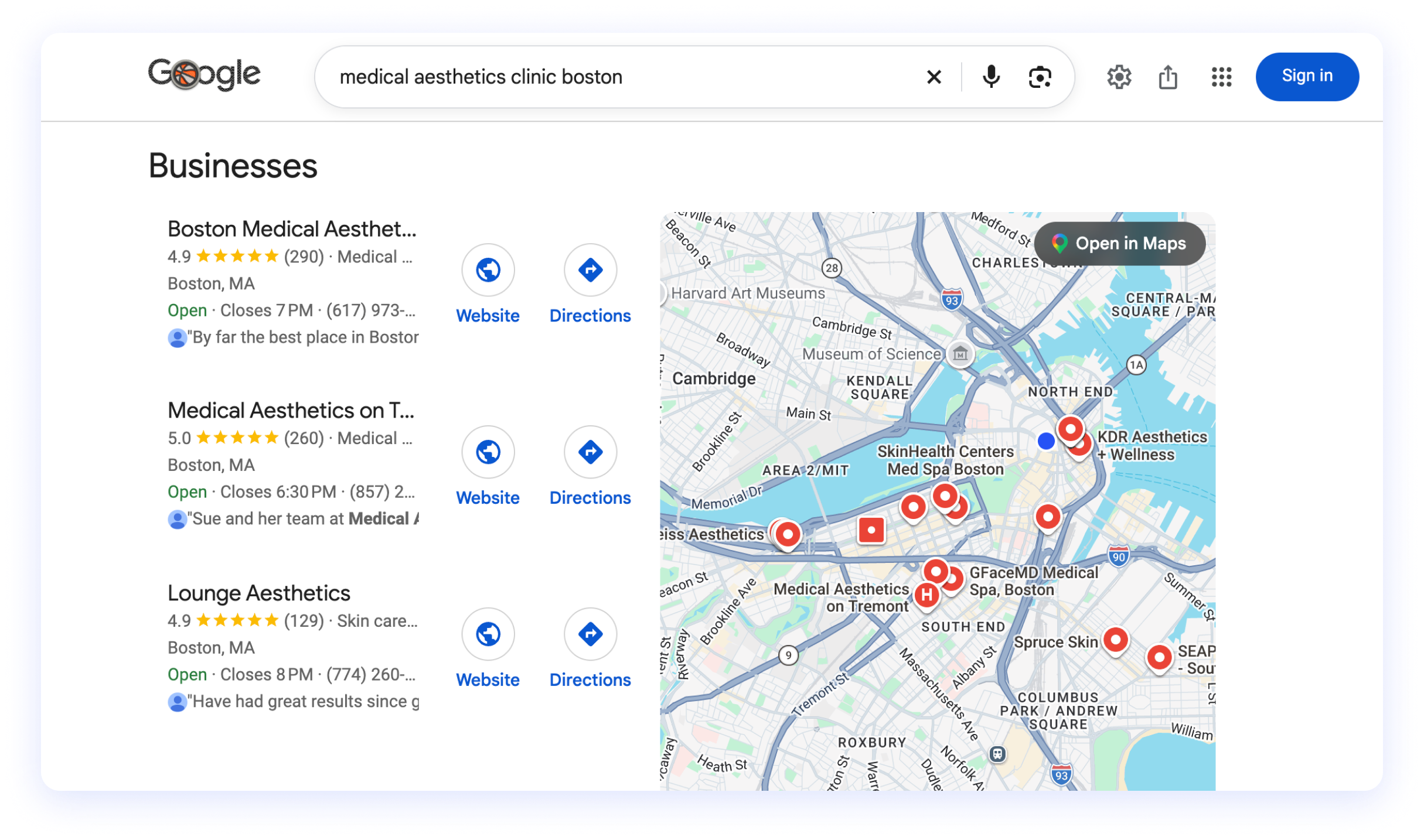Open website for Lounge Aesthetics
The width and height of the screenshot is (1424, 840).
tap(488, 649)
